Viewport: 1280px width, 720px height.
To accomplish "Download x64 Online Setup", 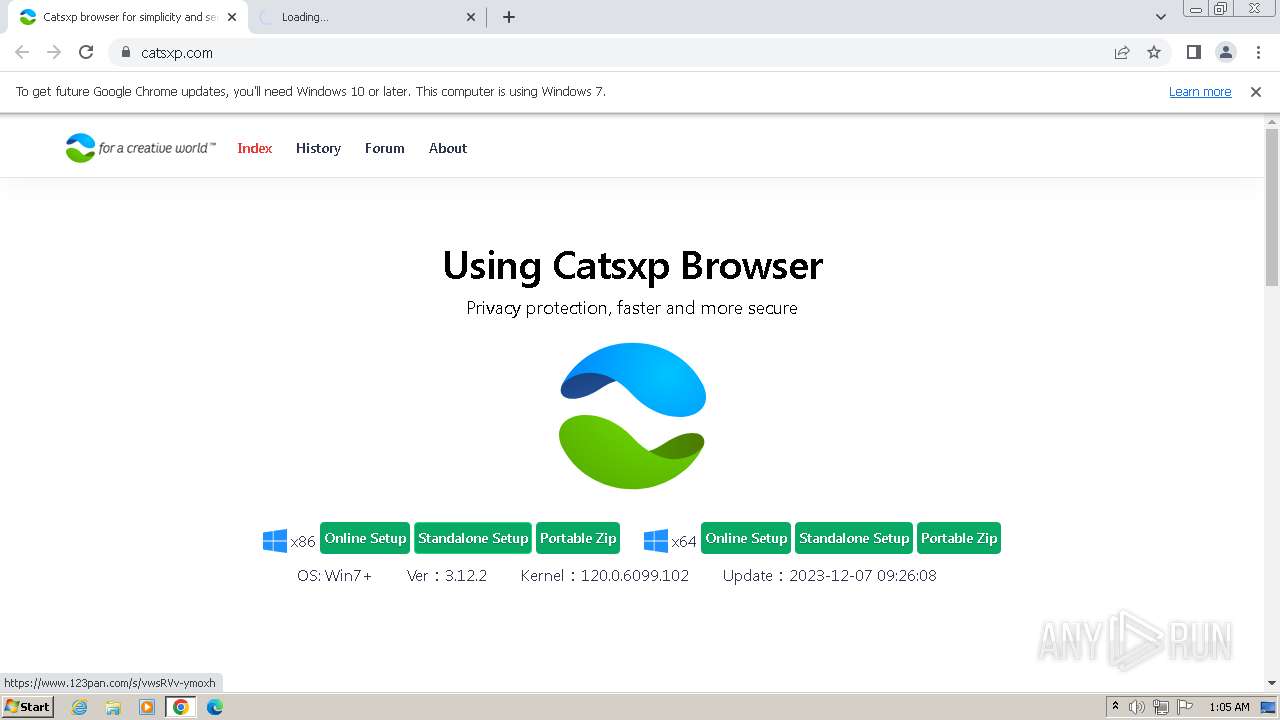I will (746, 538).
